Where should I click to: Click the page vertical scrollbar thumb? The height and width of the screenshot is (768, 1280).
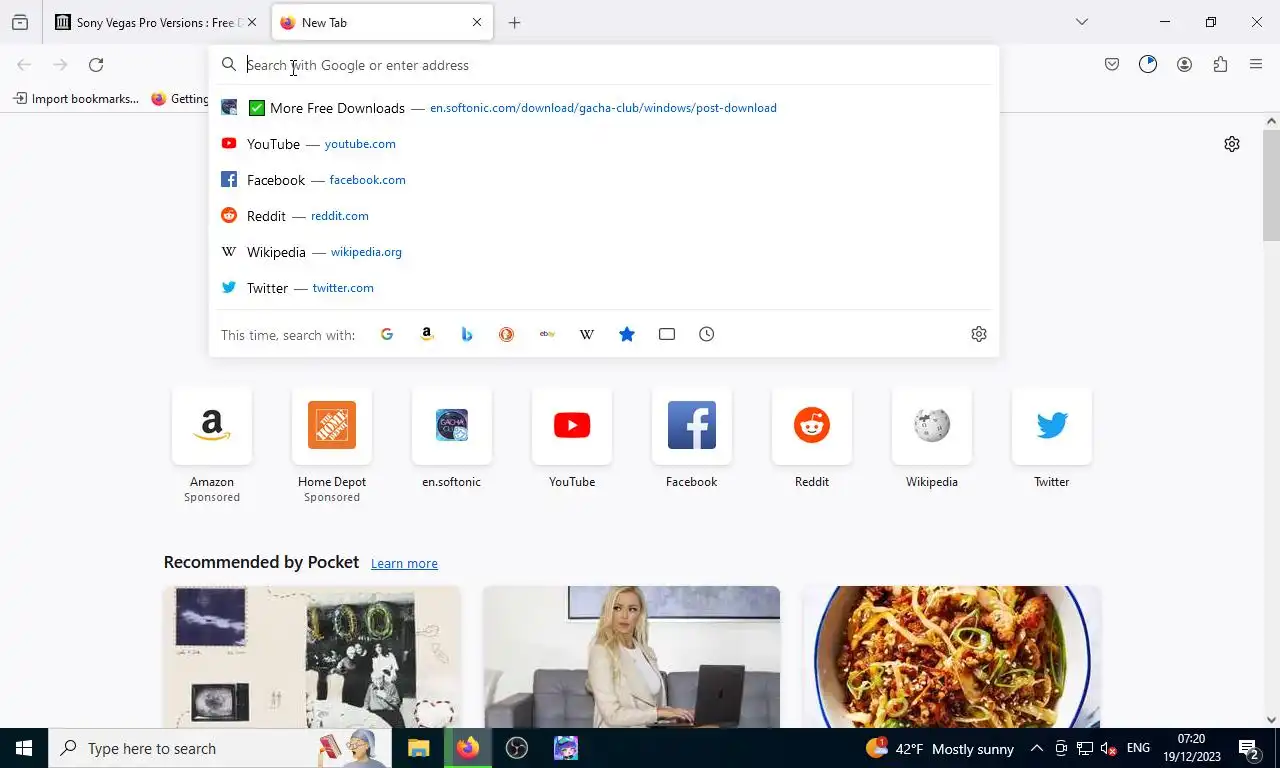(1271, 185)
